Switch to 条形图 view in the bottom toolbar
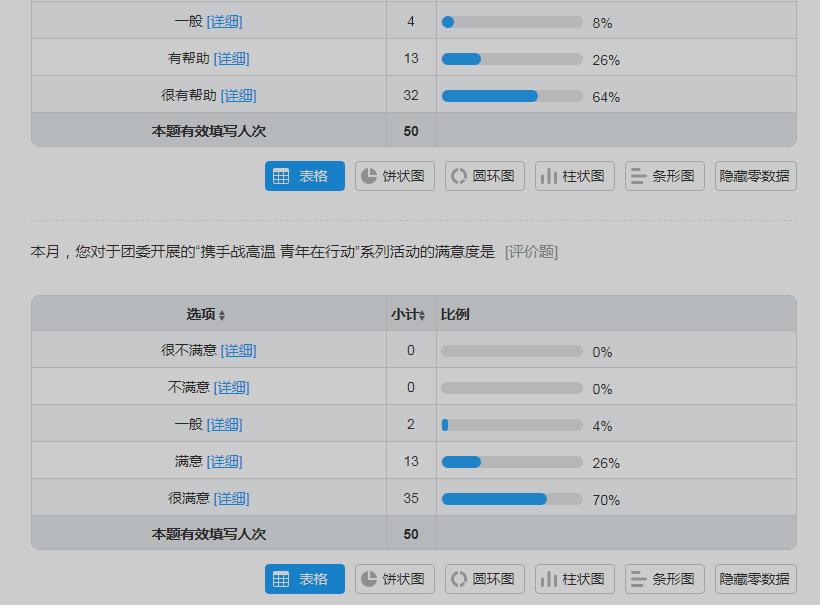This screenshot has height=605, width=820. coord(665,579)
